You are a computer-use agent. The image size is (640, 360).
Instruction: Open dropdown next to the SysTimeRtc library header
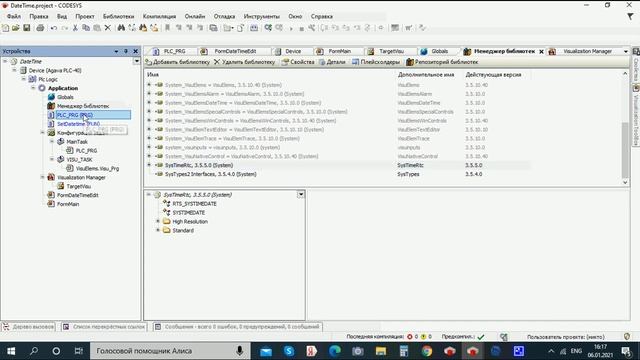301,195
